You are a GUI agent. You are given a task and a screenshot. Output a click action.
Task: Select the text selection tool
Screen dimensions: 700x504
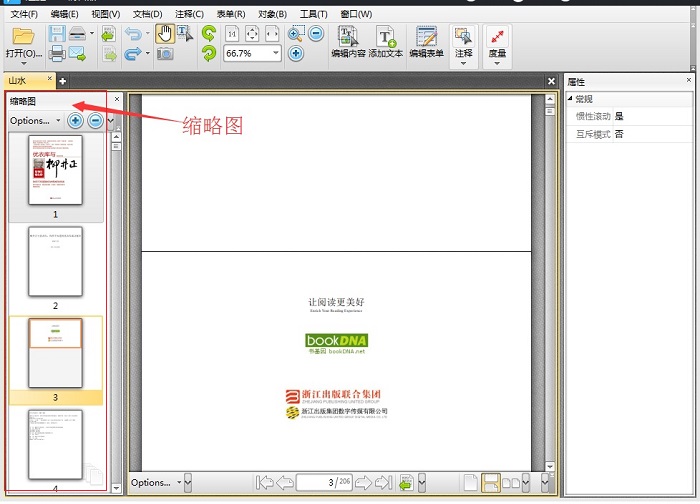click(x=185, y=33)
